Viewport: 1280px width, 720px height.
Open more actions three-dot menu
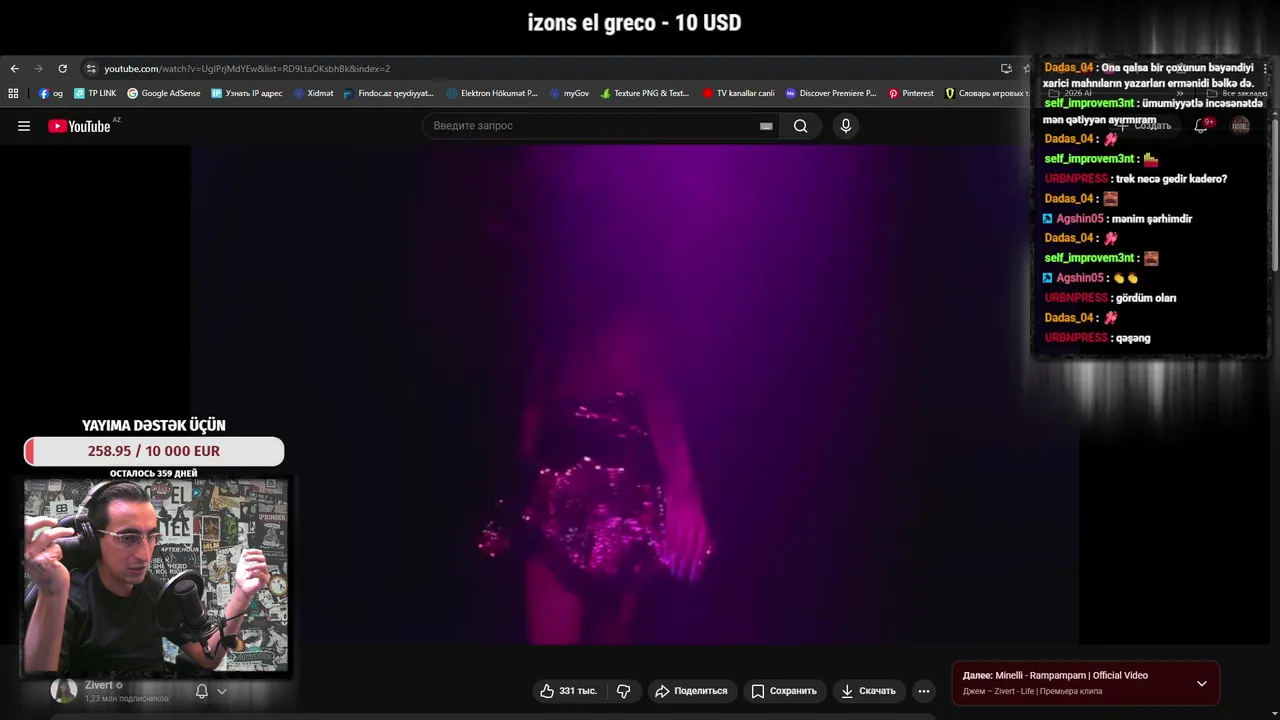(924, 691)
